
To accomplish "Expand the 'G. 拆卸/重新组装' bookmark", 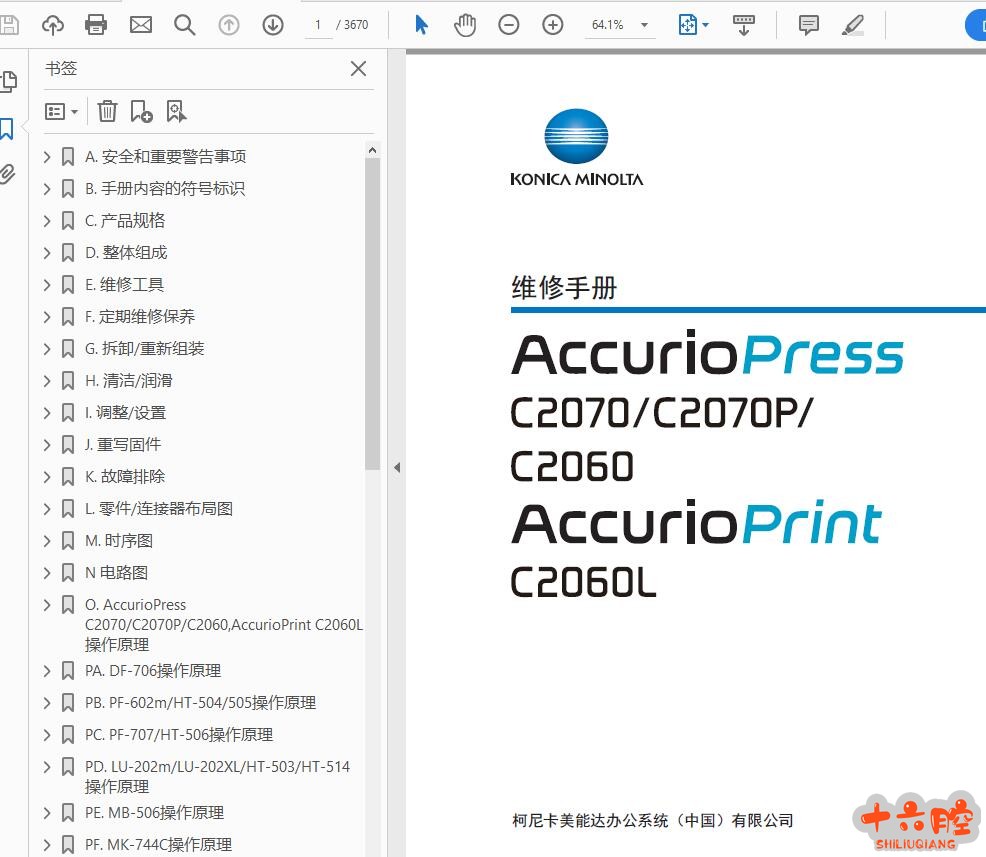I will tap(47, 349).
